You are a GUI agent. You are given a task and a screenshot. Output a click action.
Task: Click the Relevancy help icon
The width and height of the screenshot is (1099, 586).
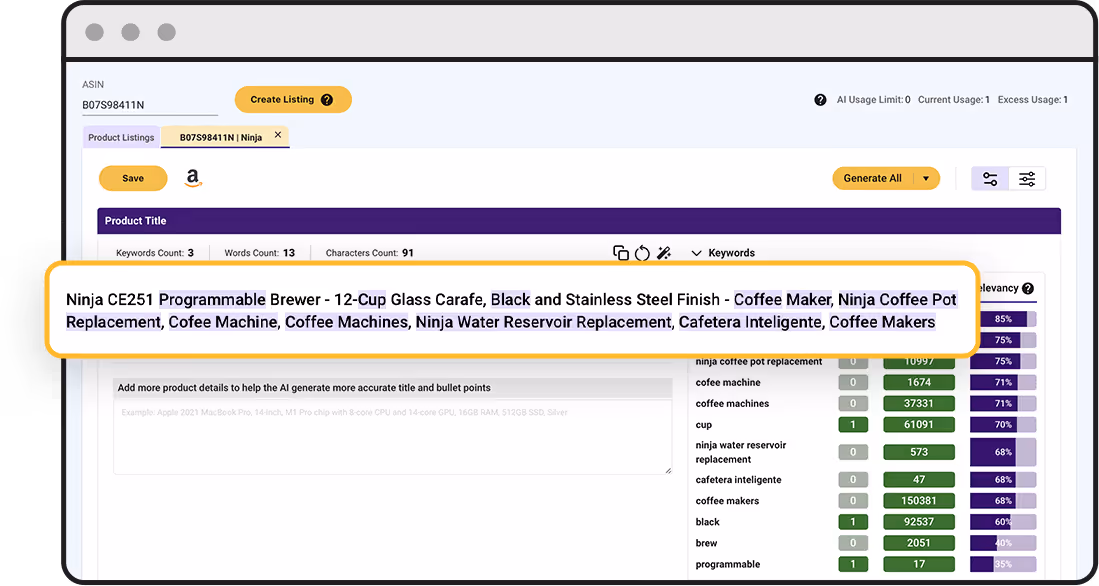pos(1028,288)
